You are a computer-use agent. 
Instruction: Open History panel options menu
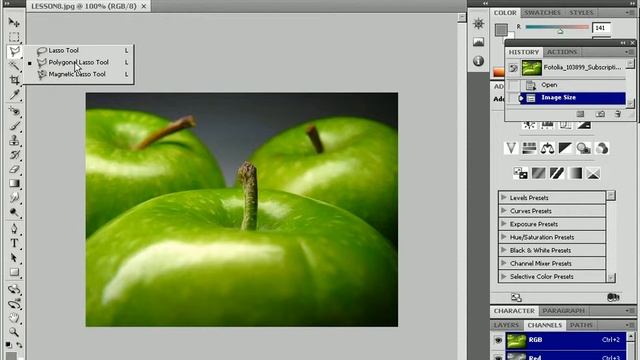tap(629, 52)
